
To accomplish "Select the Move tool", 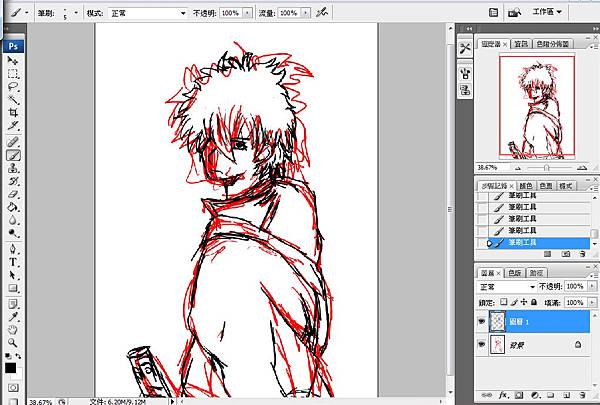I will pos(13,60).
